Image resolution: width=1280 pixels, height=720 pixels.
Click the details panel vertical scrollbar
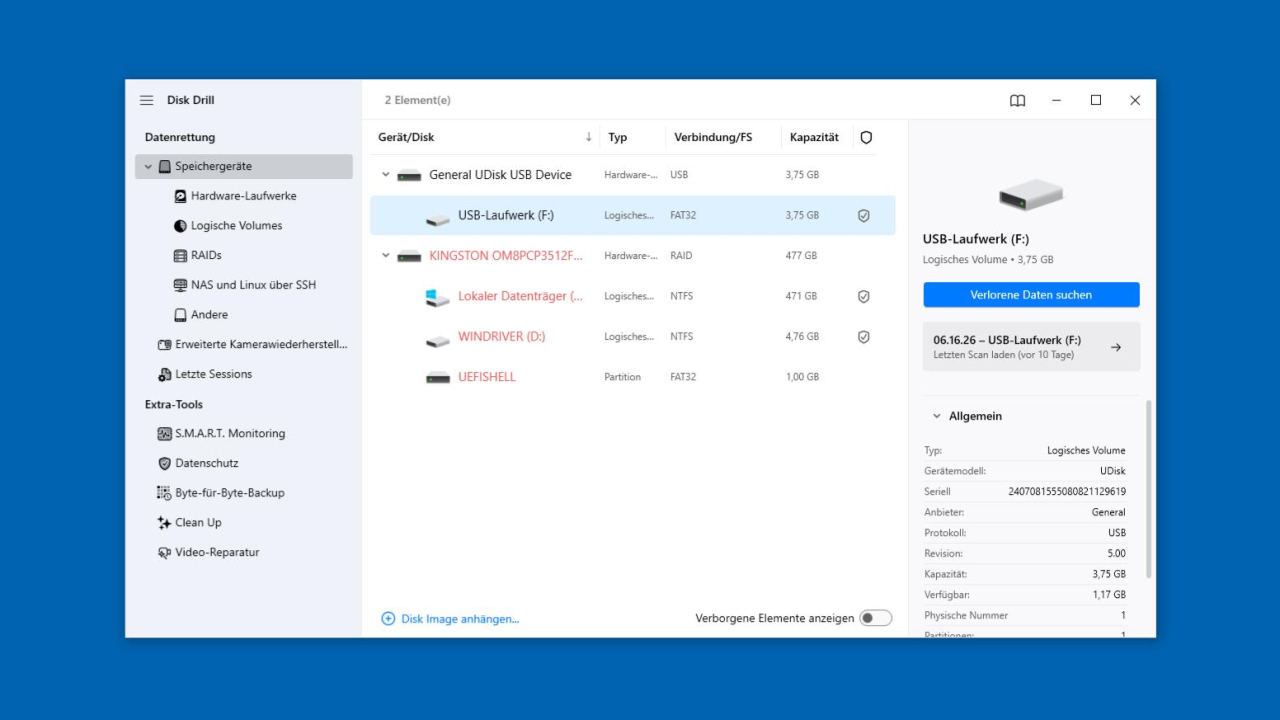coord(1148,488)
